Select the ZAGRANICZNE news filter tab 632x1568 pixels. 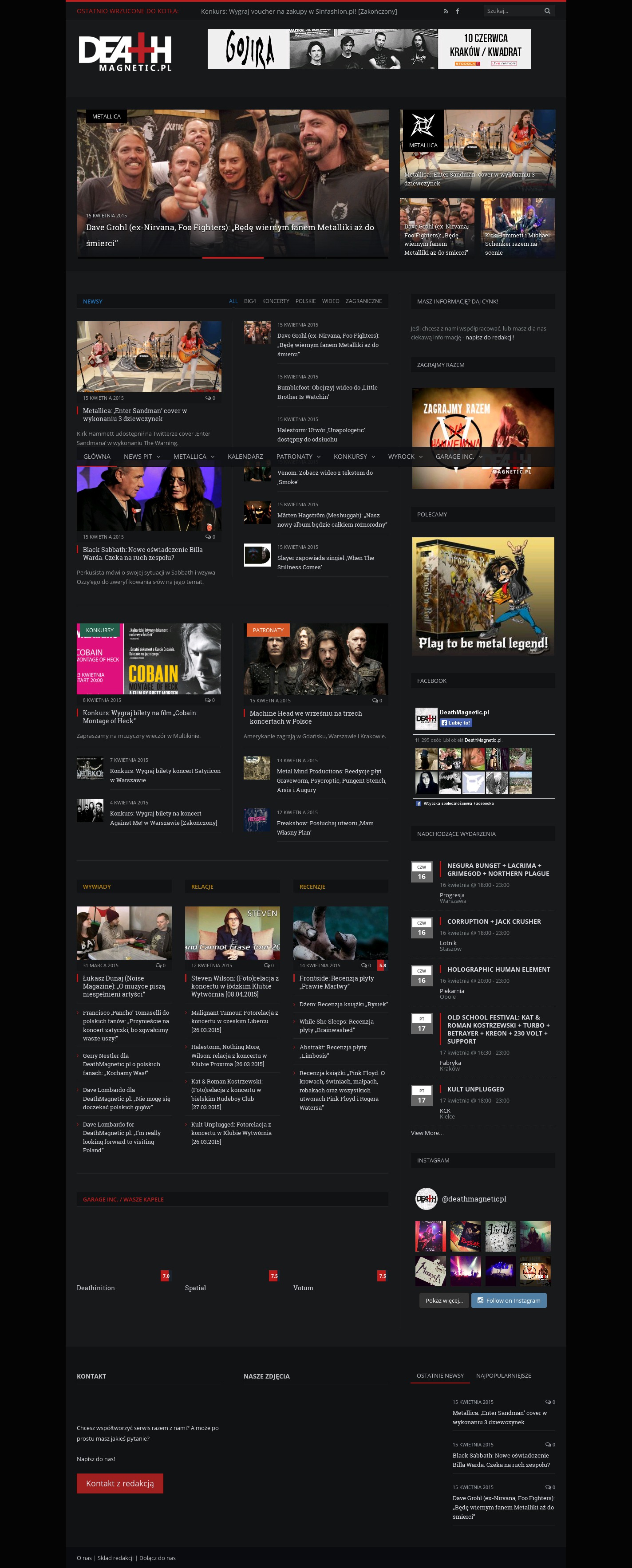[x=363, y=301]
